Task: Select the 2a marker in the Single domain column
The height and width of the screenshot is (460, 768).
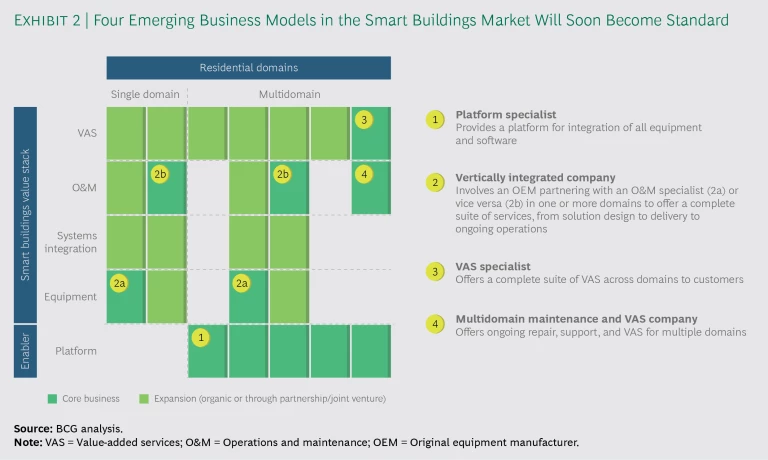Action: pos(119,284)
